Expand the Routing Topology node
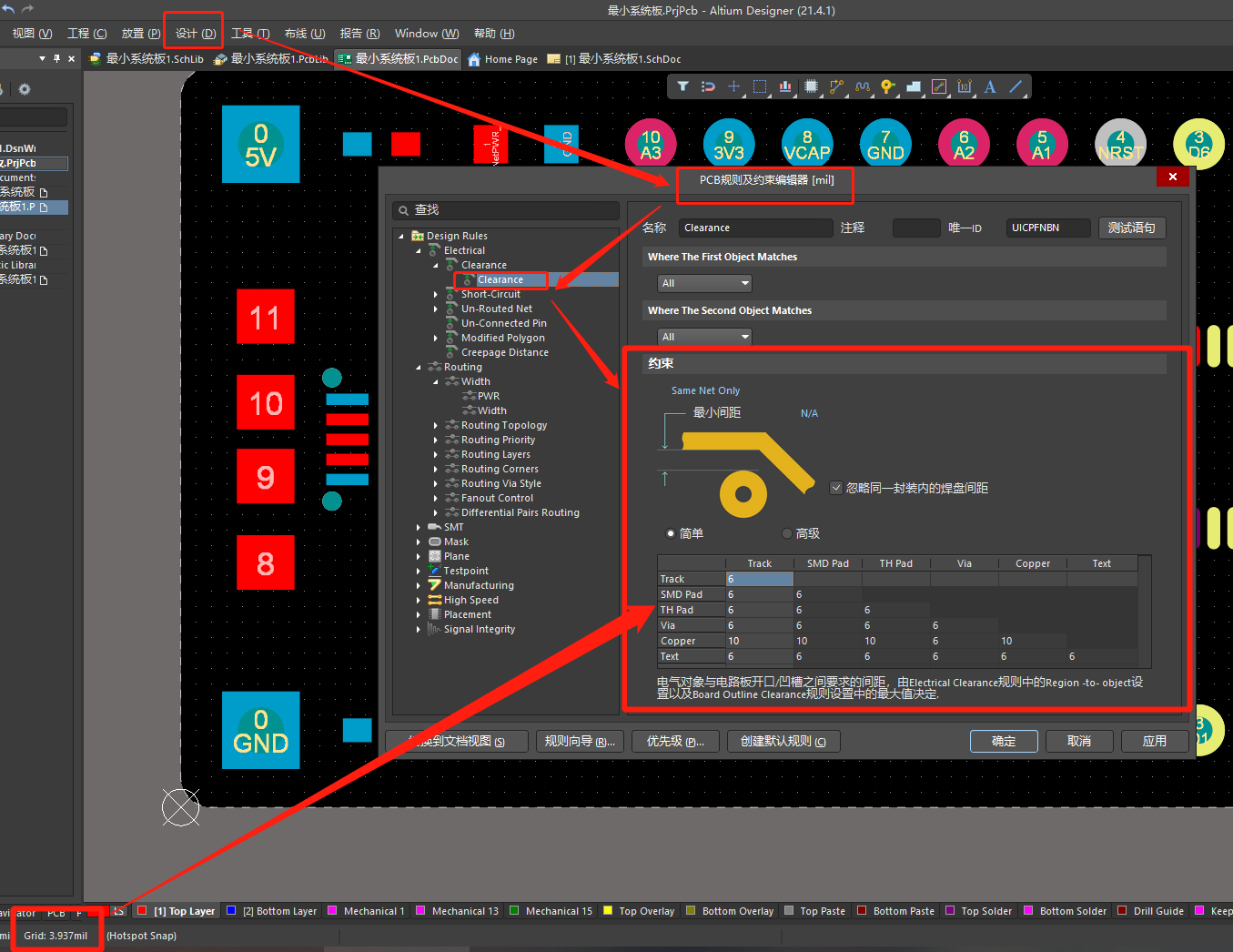Screen dimensions: 1233x952 436,425
